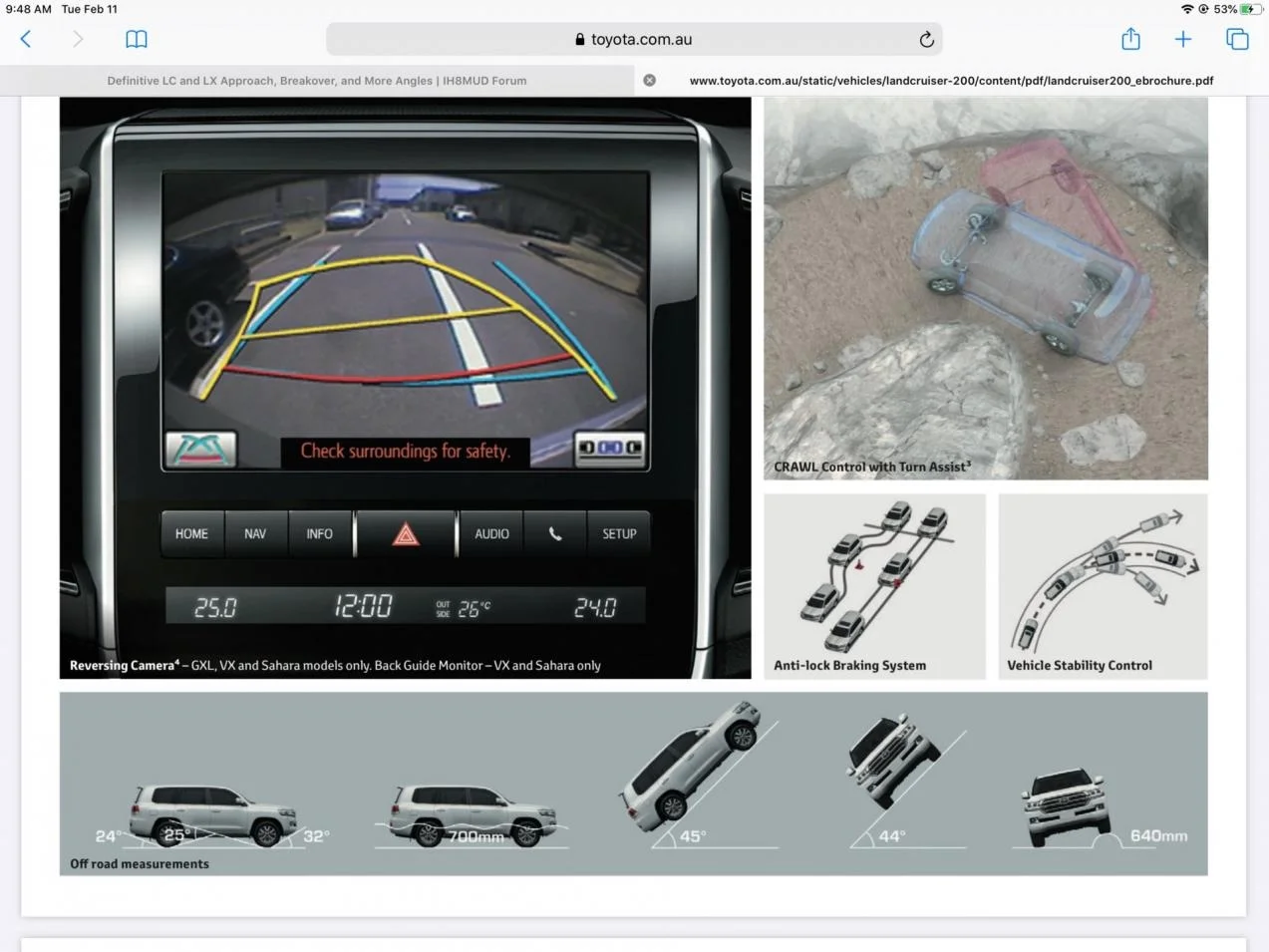Click the SETUP button on head unit image

[x=619, y=534]
